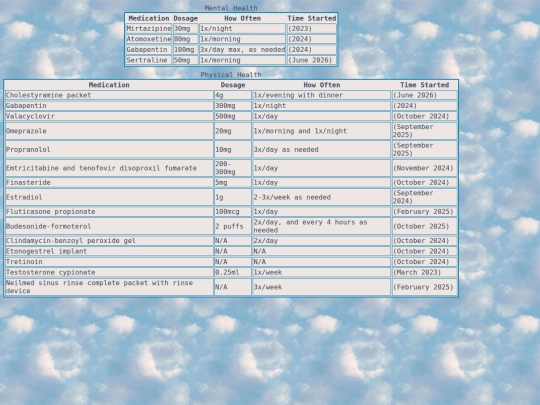540x405 pixels.
Task: Click '20mg' dosage for Omeprazole
Action: (233, 131)
